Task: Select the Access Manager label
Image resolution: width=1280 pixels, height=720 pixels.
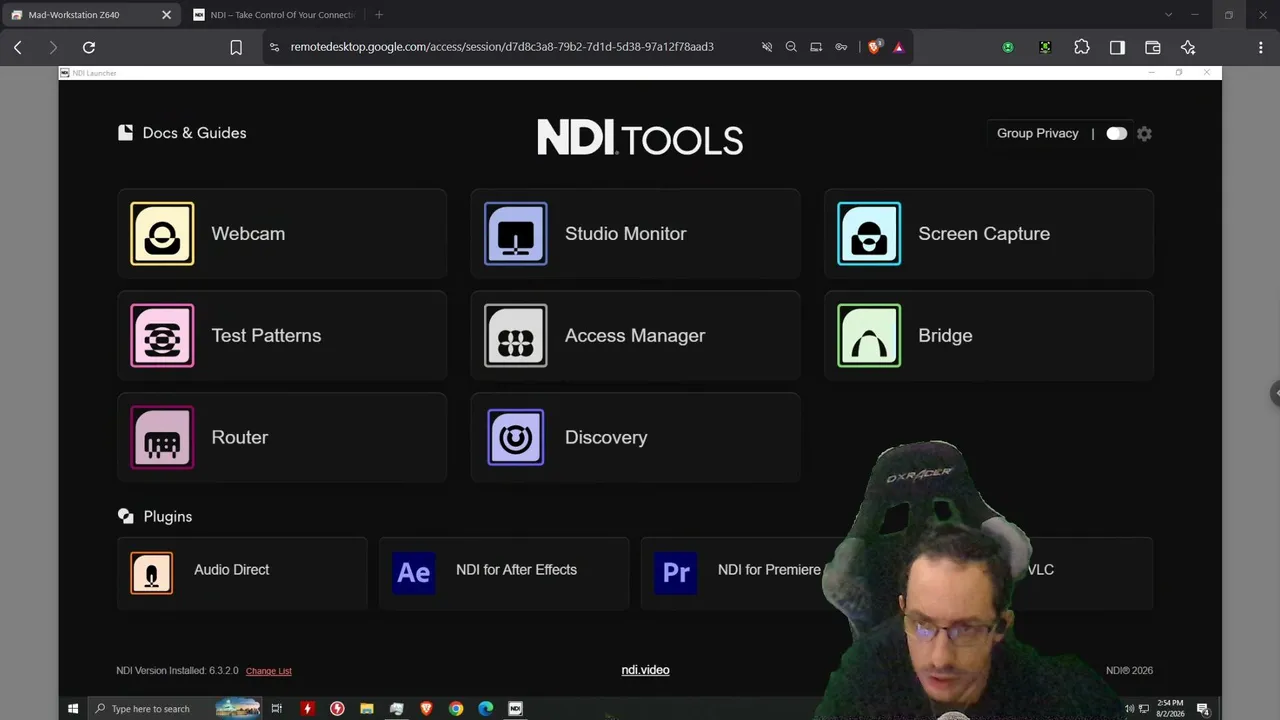Action: 635,336
